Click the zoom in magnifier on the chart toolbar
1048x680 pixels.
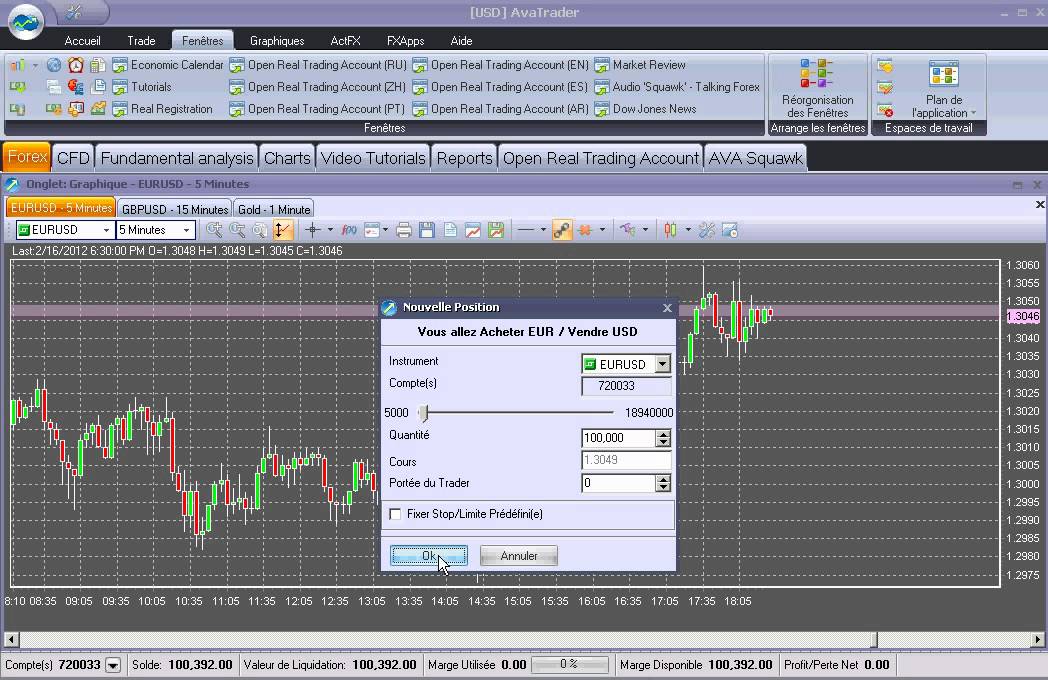[x=214, y=230]
